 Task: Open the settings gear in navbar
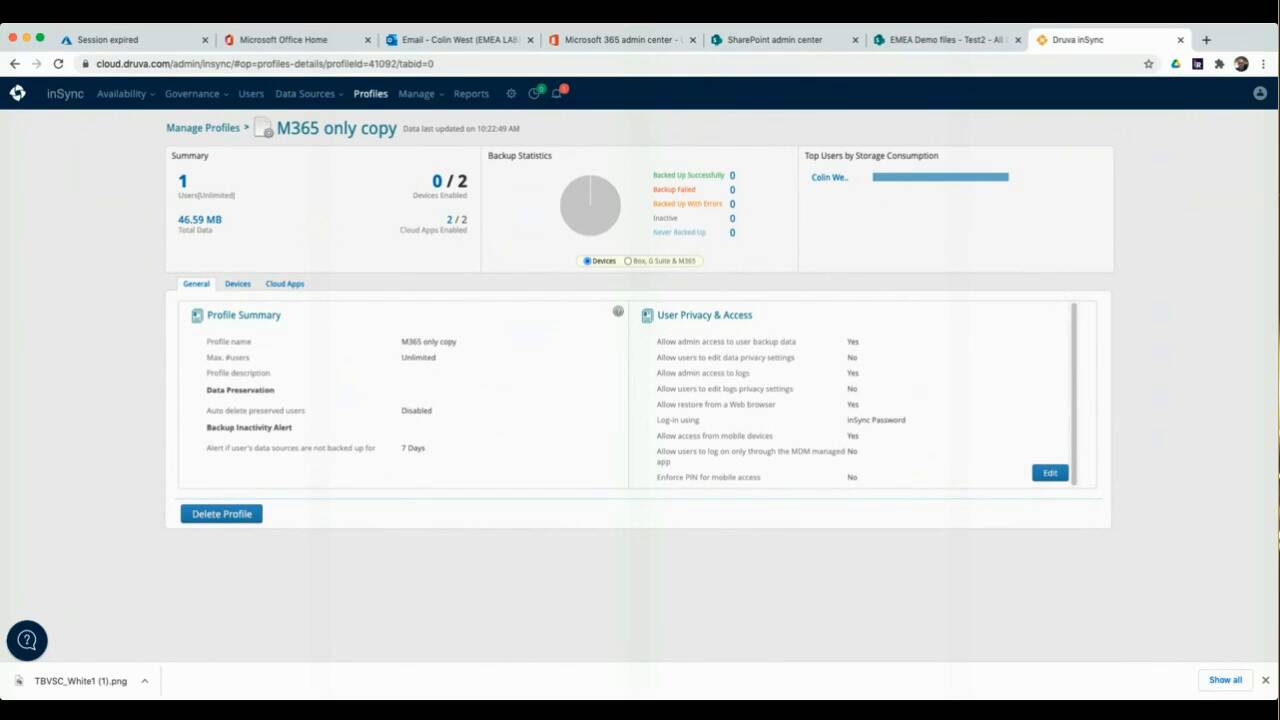coord(511,94)
